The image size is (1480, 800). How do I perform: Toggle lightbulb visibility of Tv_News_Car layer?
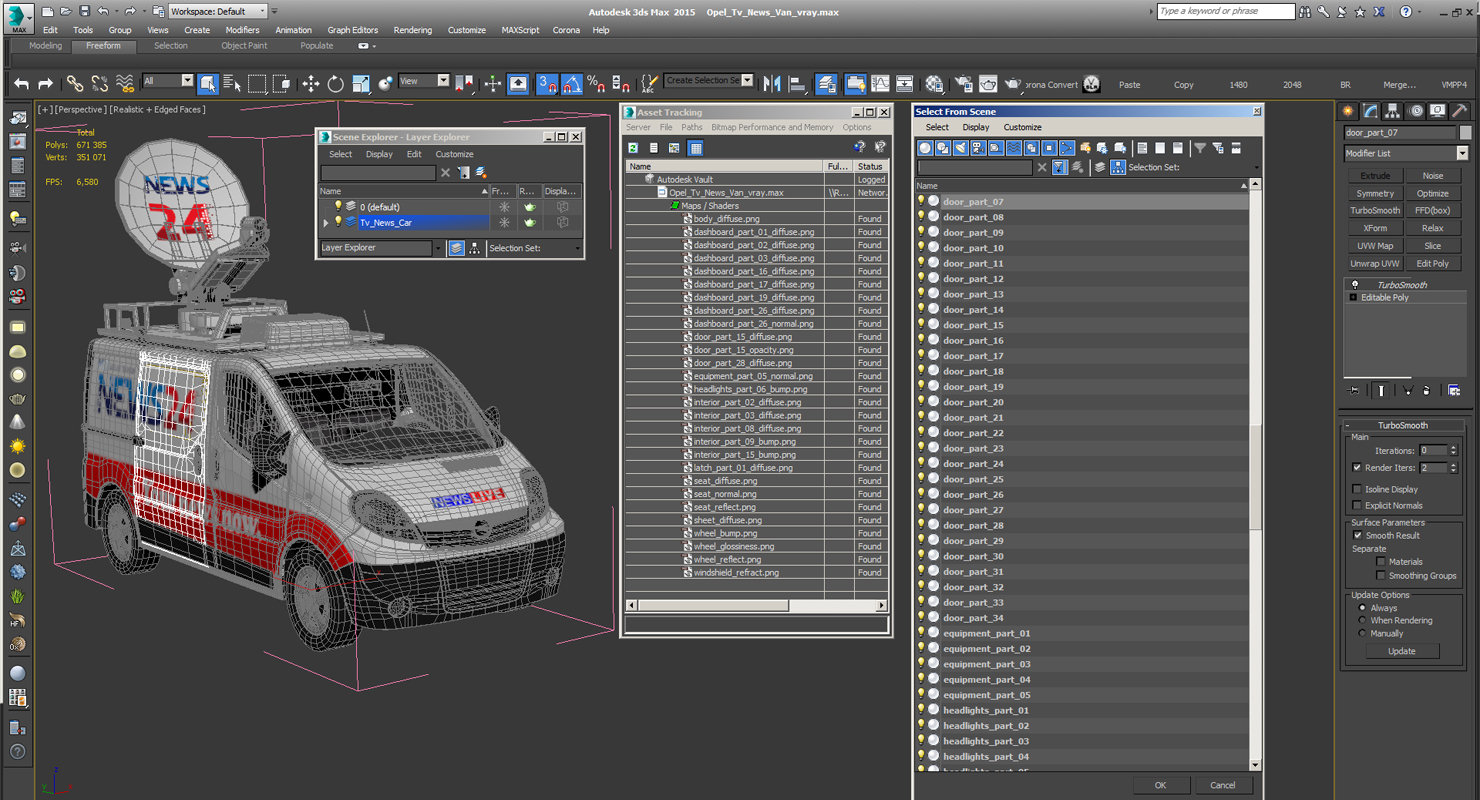pos(338,222)
